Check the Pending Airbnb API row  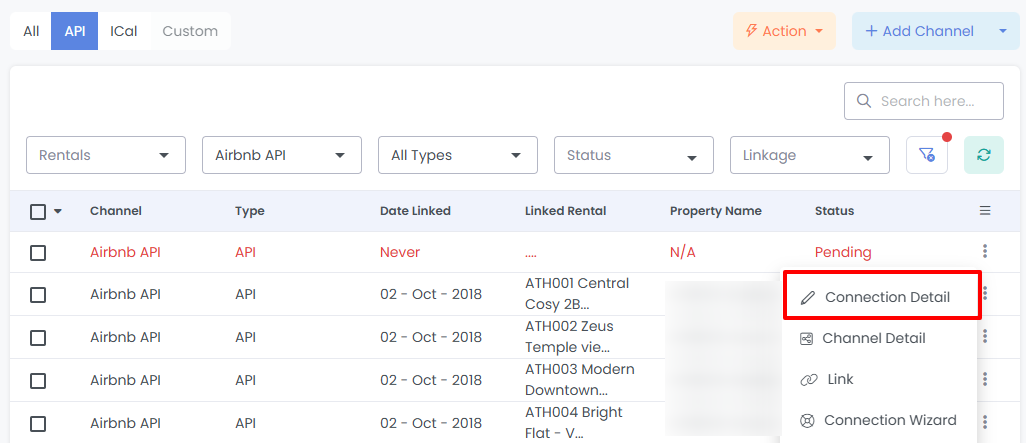point(38,253)
